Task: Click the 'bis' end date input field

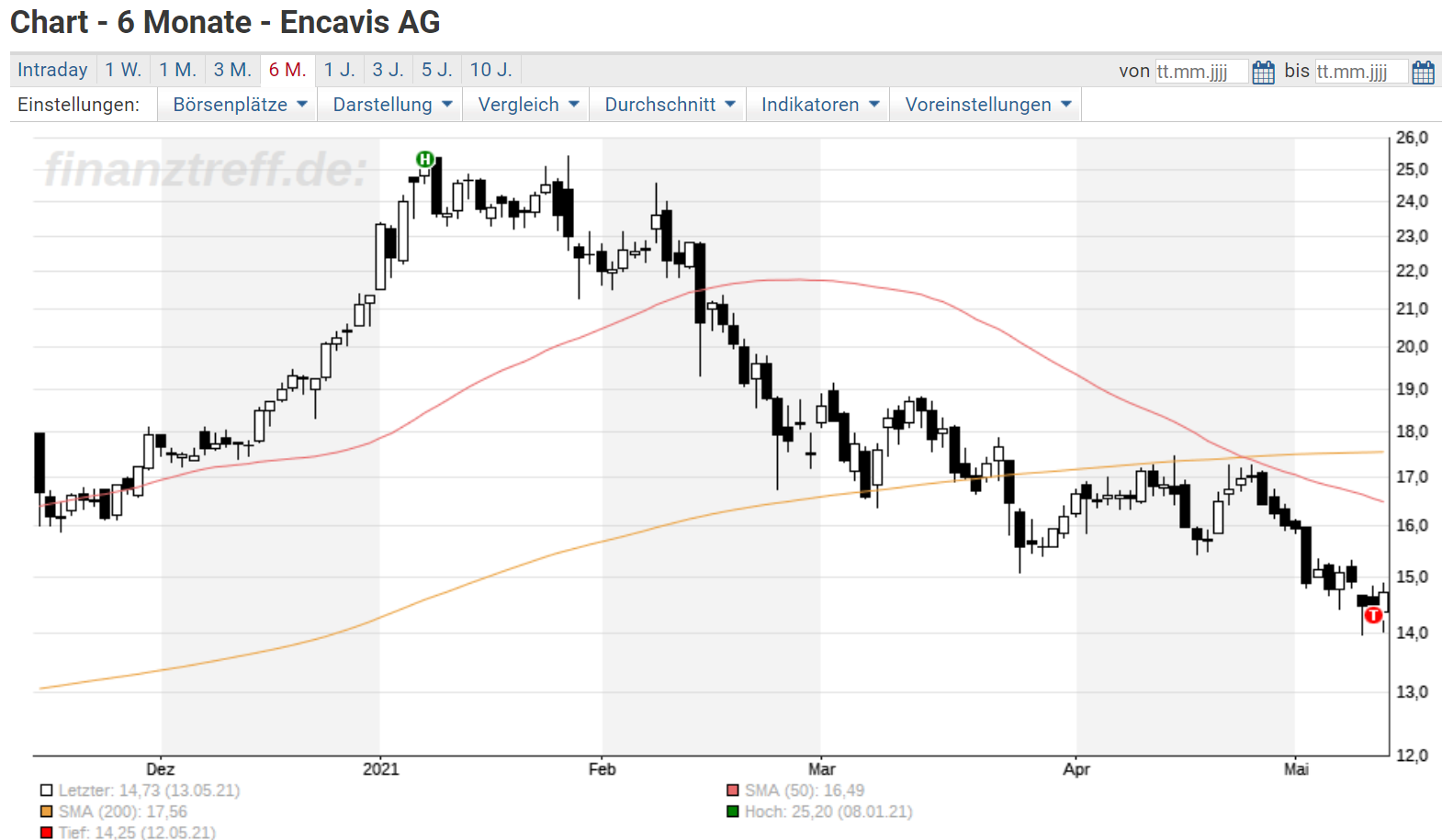Action: (x=1361, y=72)
